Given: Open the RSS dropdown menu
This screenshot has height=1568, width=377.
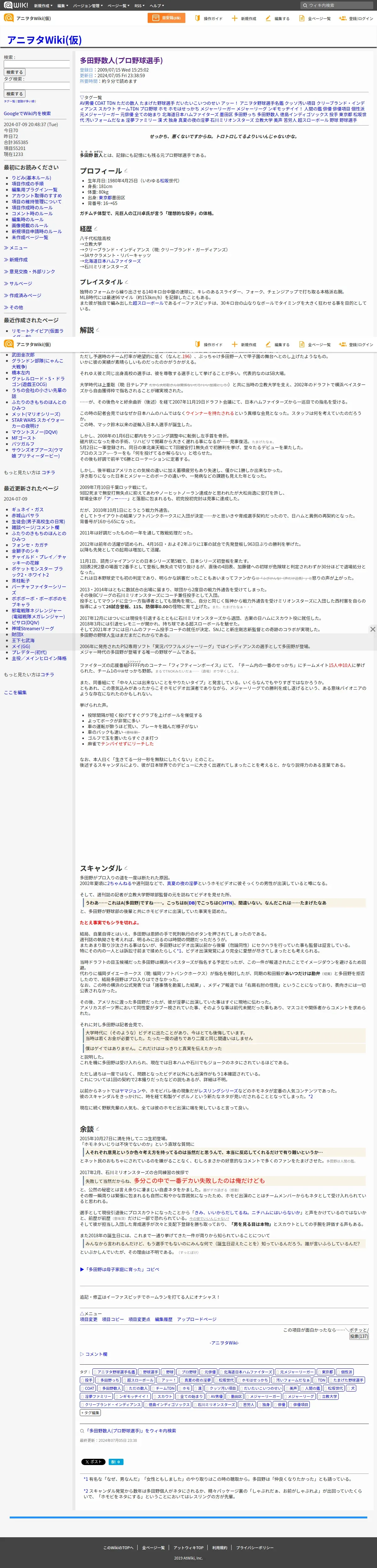Looking at the screenshot, I should [139, 5].
